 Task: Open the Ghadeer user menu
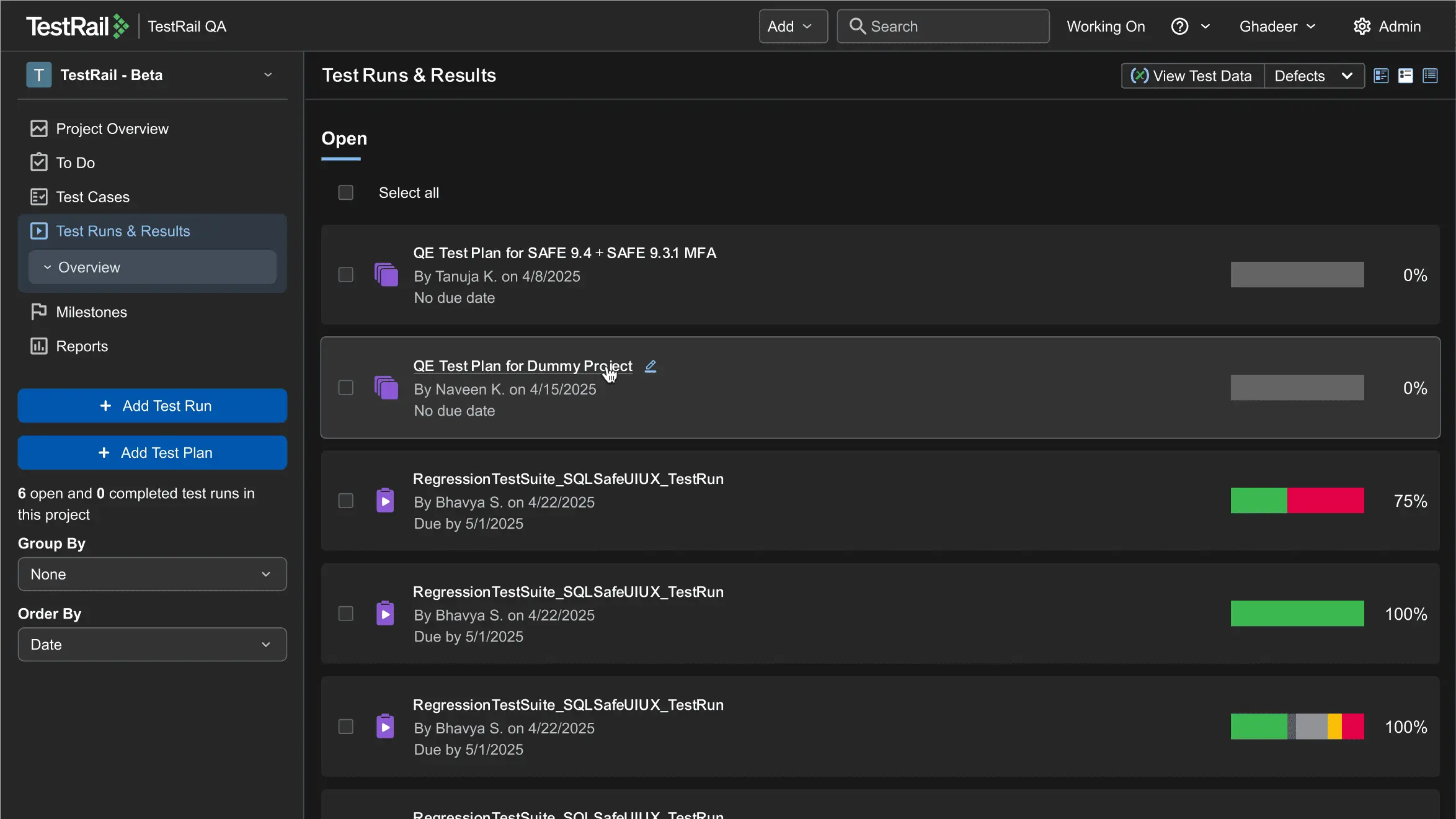(x=1277, y=26)
